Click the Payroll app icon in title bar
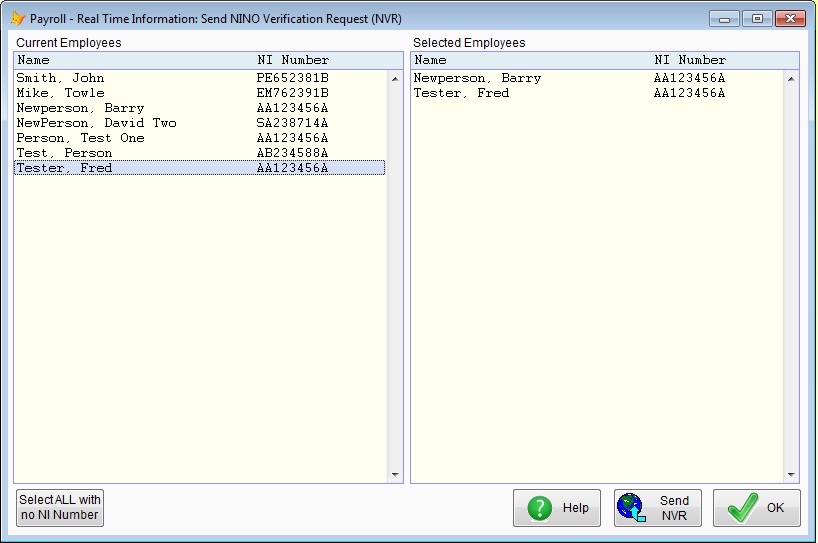The image size is (818, 543). (x=18, y=18)
